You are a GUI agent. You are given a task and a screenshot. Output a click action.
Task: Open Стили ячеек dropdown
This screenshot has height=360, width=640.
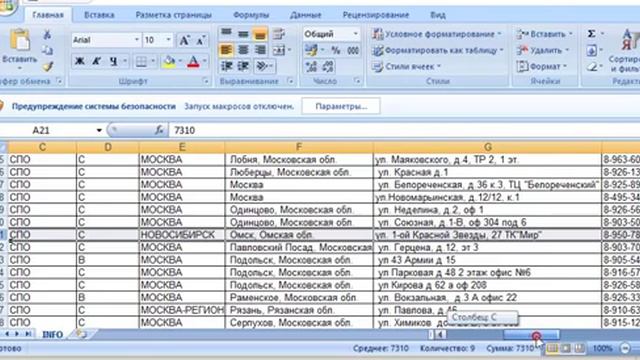coord(407,66)
